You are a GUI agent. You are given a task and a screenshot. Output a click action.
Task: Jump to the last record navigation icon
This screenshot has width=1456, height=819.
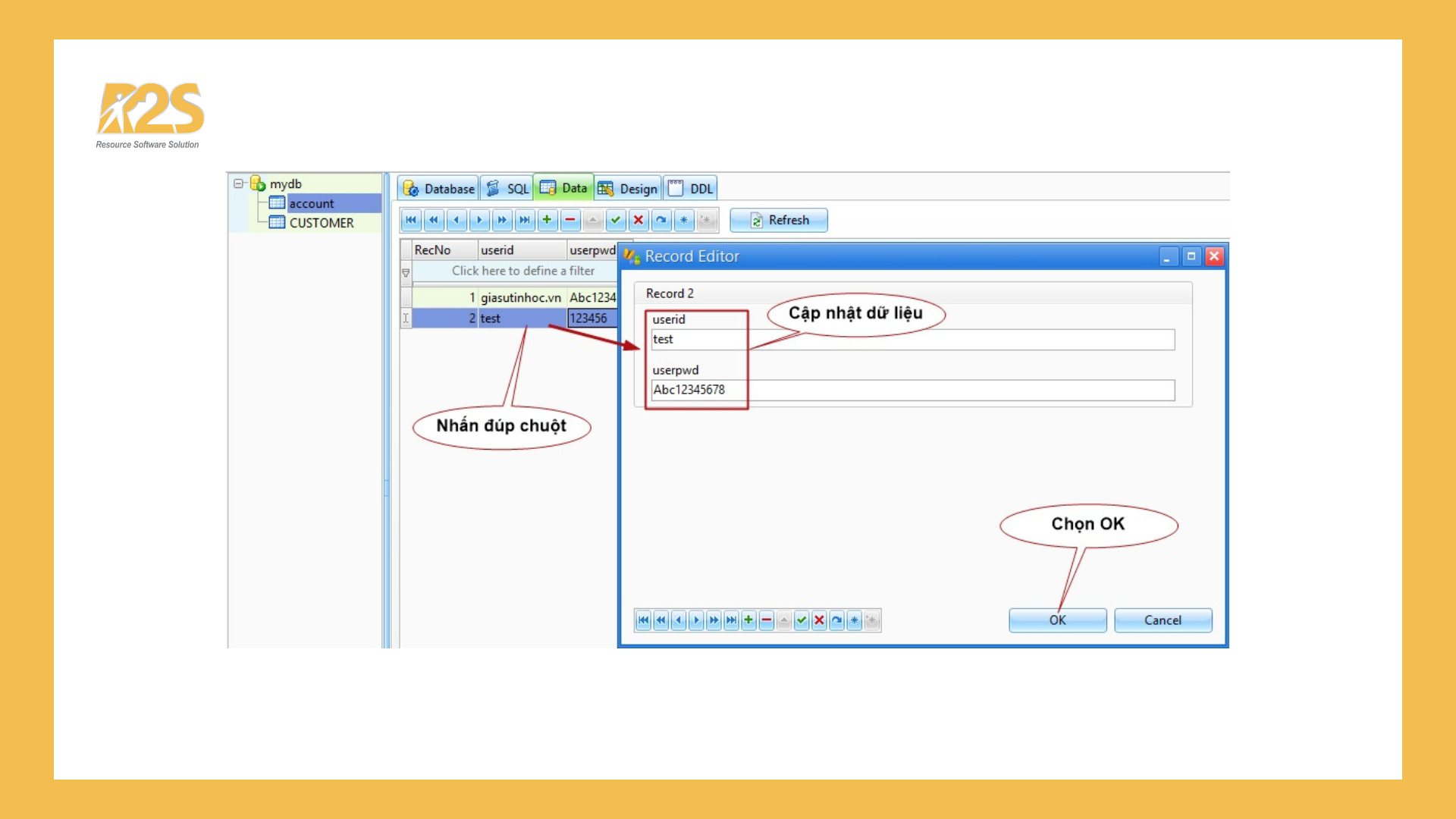point(525,220)
